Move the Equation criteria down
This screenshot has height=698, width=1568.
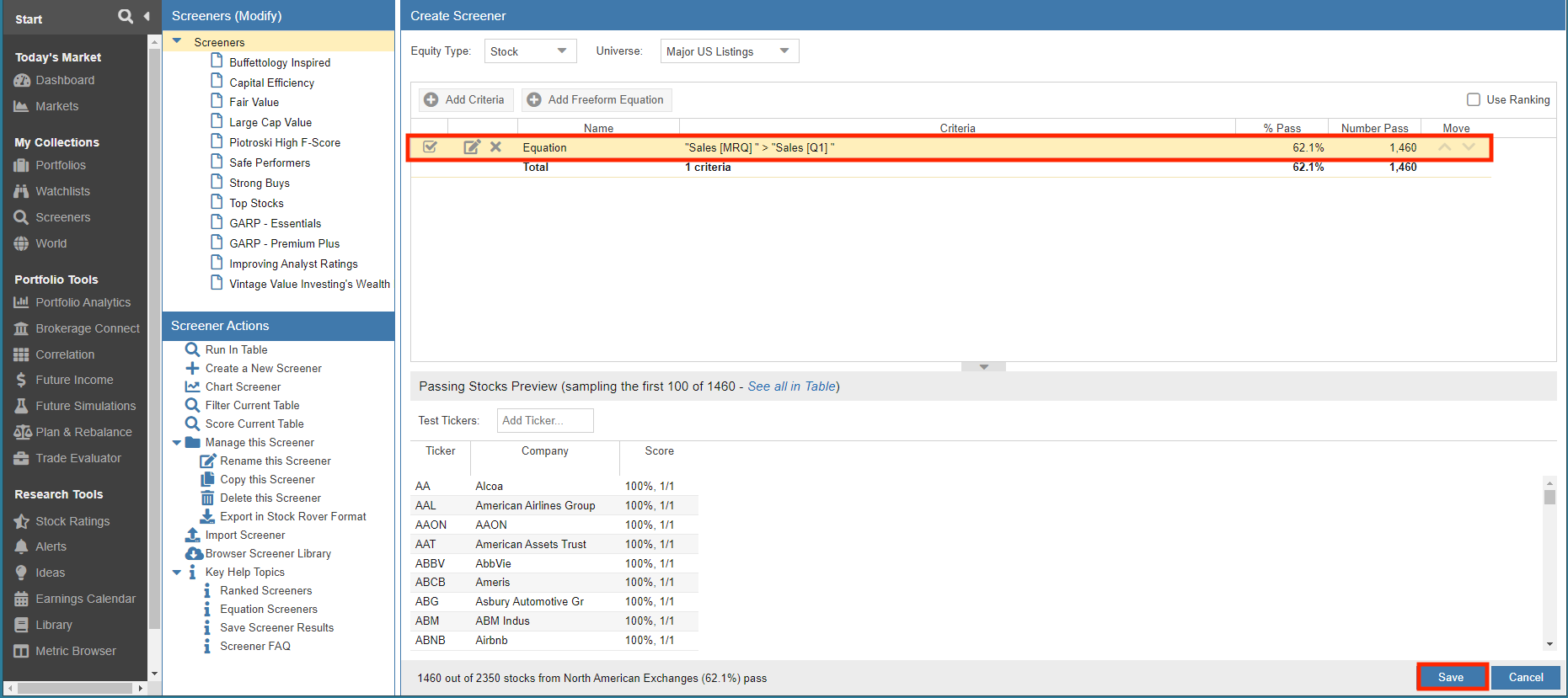1469,147
